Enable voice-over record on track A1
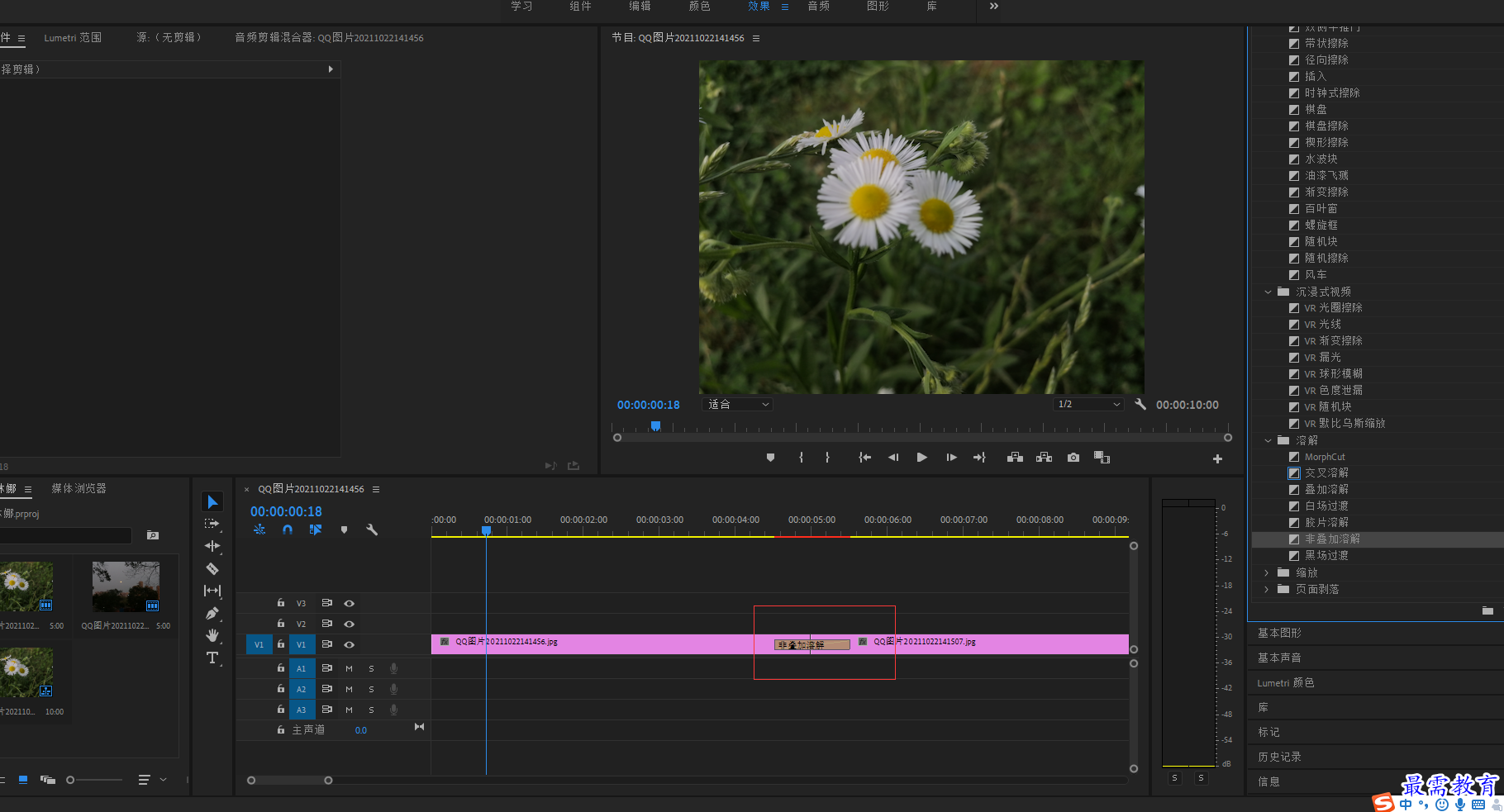This screenshot has width=1504, height=812. pos(393,668)
